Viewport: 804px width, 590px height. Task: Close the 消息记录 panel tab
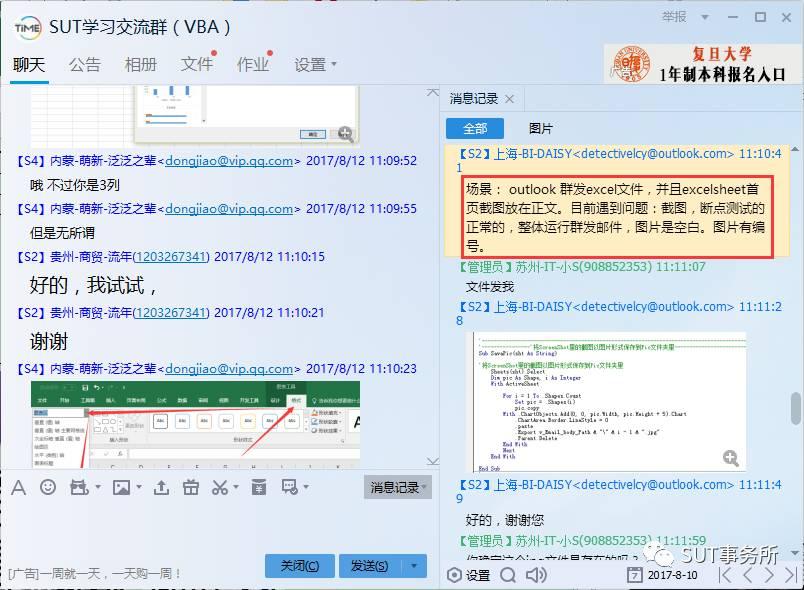click(x=509, y=99)
